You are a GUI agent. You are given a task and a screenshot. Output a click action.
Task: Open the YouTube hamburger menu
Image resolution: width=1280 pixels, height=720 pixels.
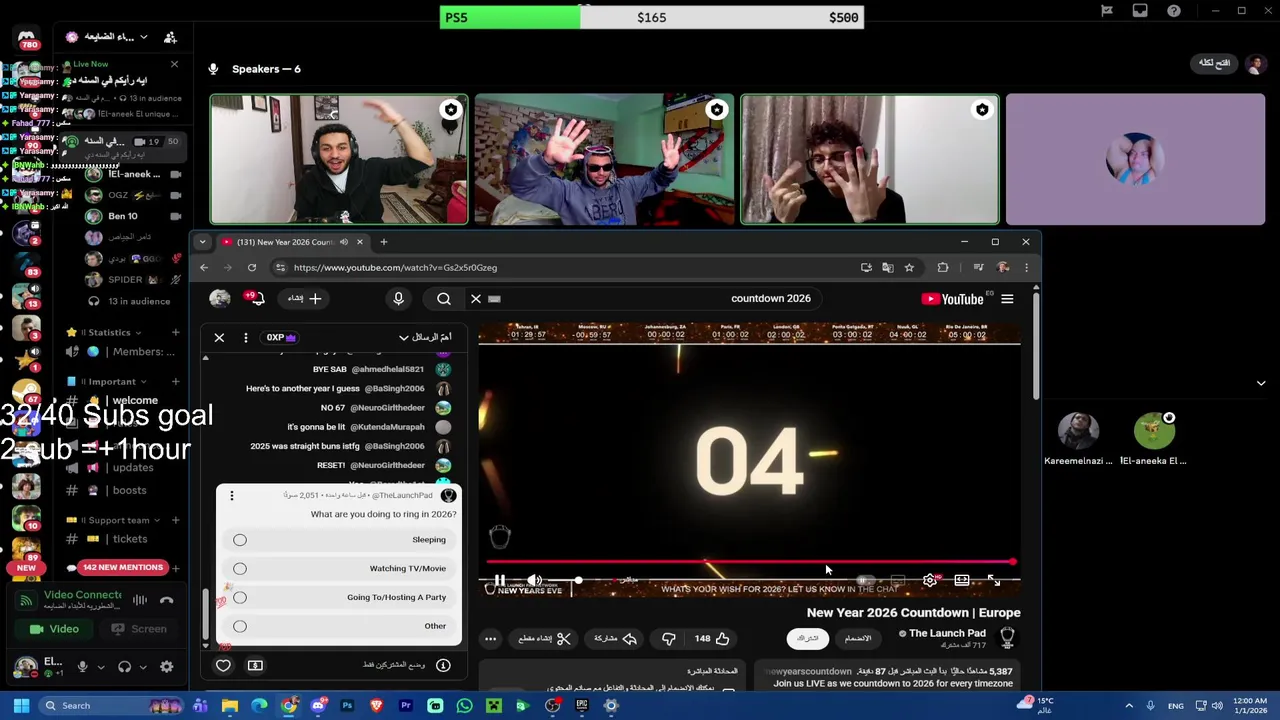[x=1007, y=298]
